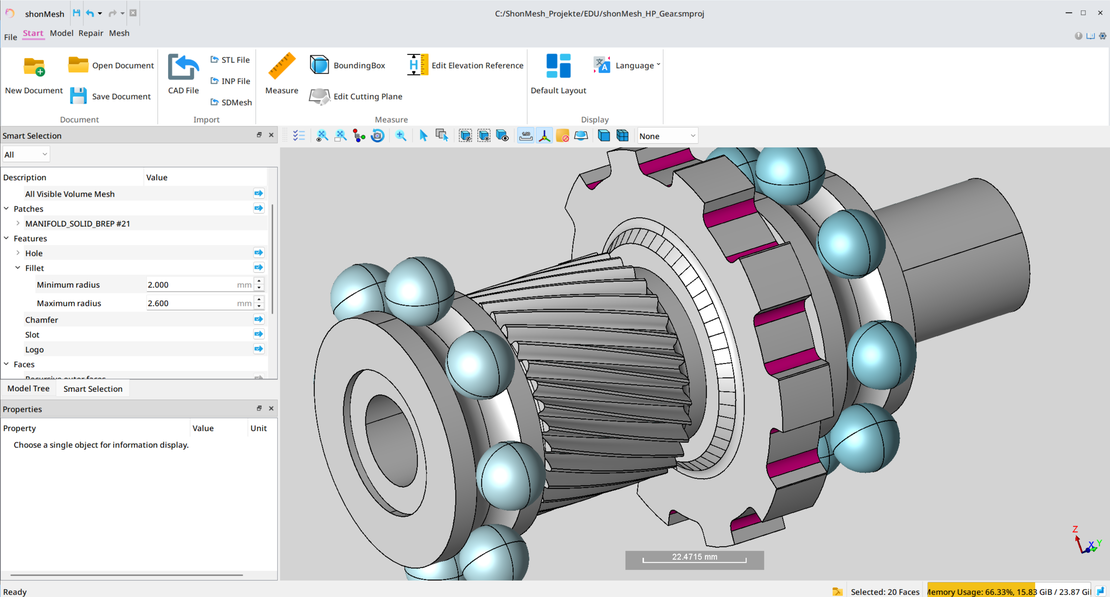
Task: Toggle the coordinate axis triad display
Action: point(544,136)
